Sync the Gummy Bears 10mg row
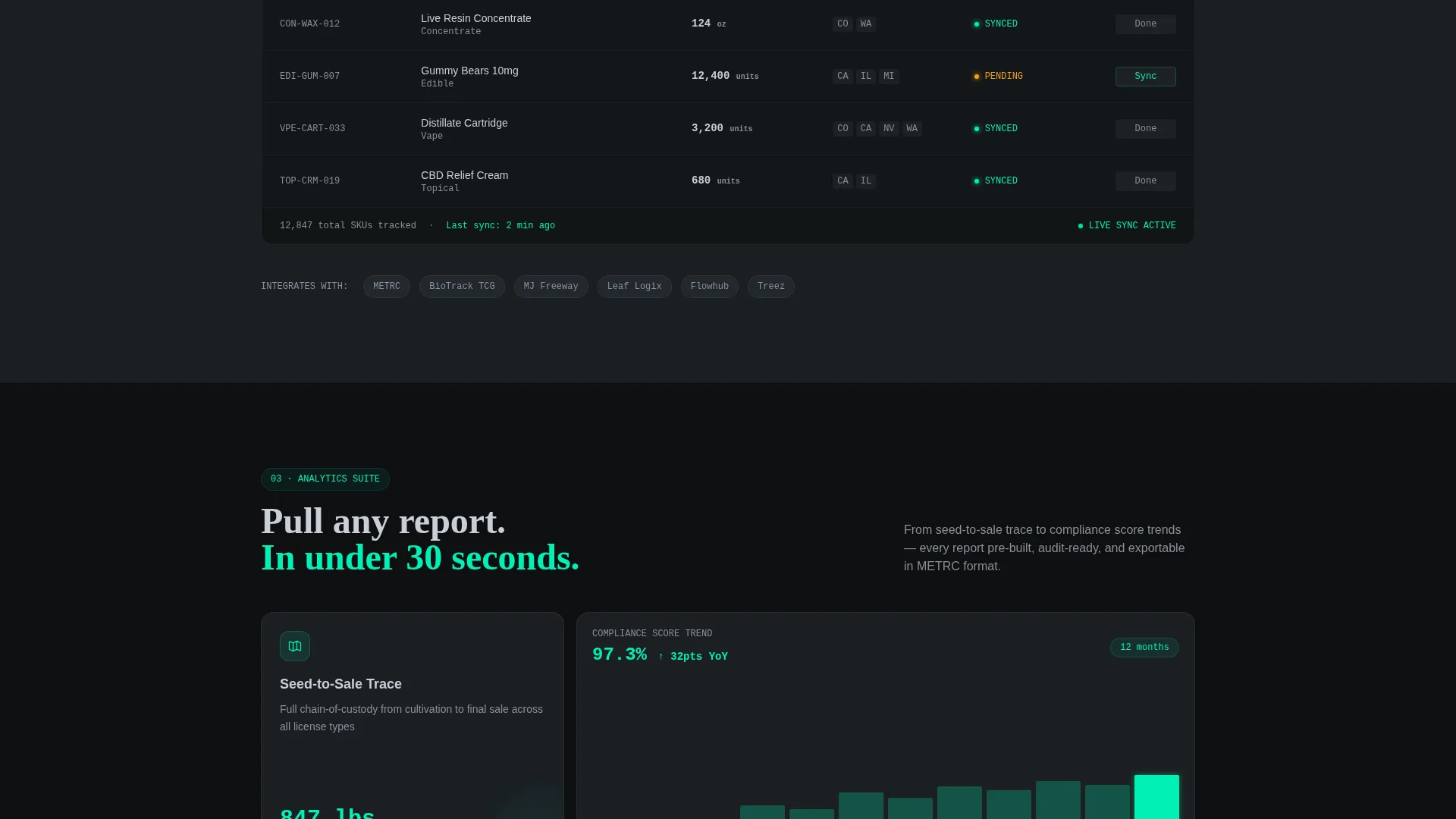The height and width of the screenshot is (819, 1456). [x=1145, y=77]
